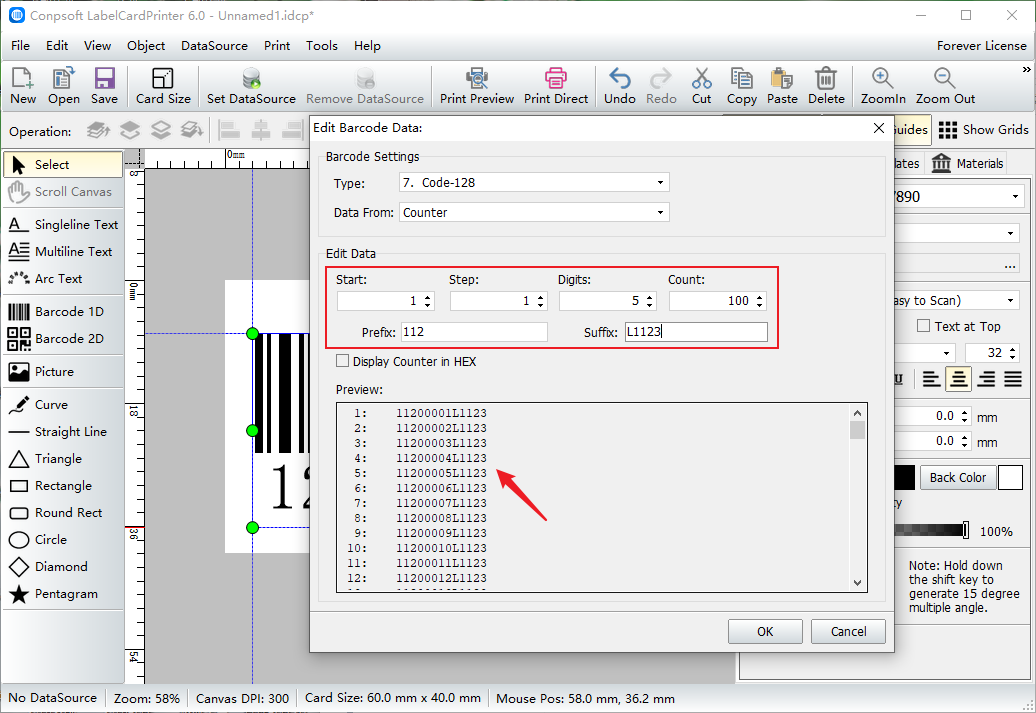Screen dimensions: 1036x713
Task: Click the white back color swatch
Action: pyautogui.click(x=1010, y=477)
